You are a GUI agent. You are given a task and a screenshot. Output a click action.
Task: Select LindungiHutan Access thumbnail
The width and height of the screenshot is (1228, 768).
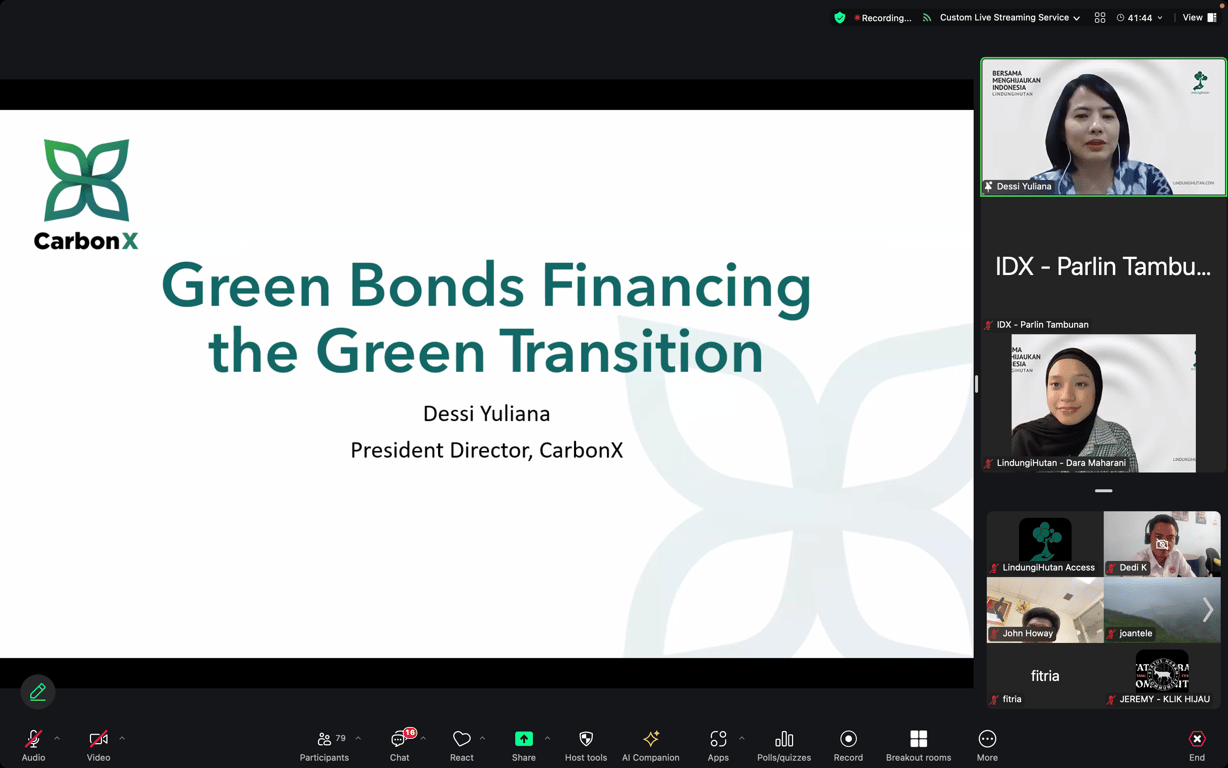coord(1045,544)
